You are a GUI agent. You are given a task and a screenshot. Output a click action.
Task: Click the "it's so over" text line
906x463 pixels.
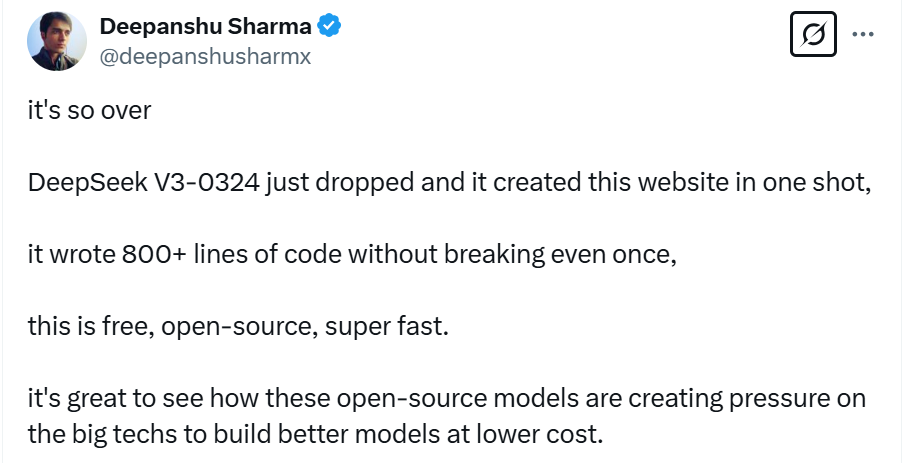tap(89, 109)
